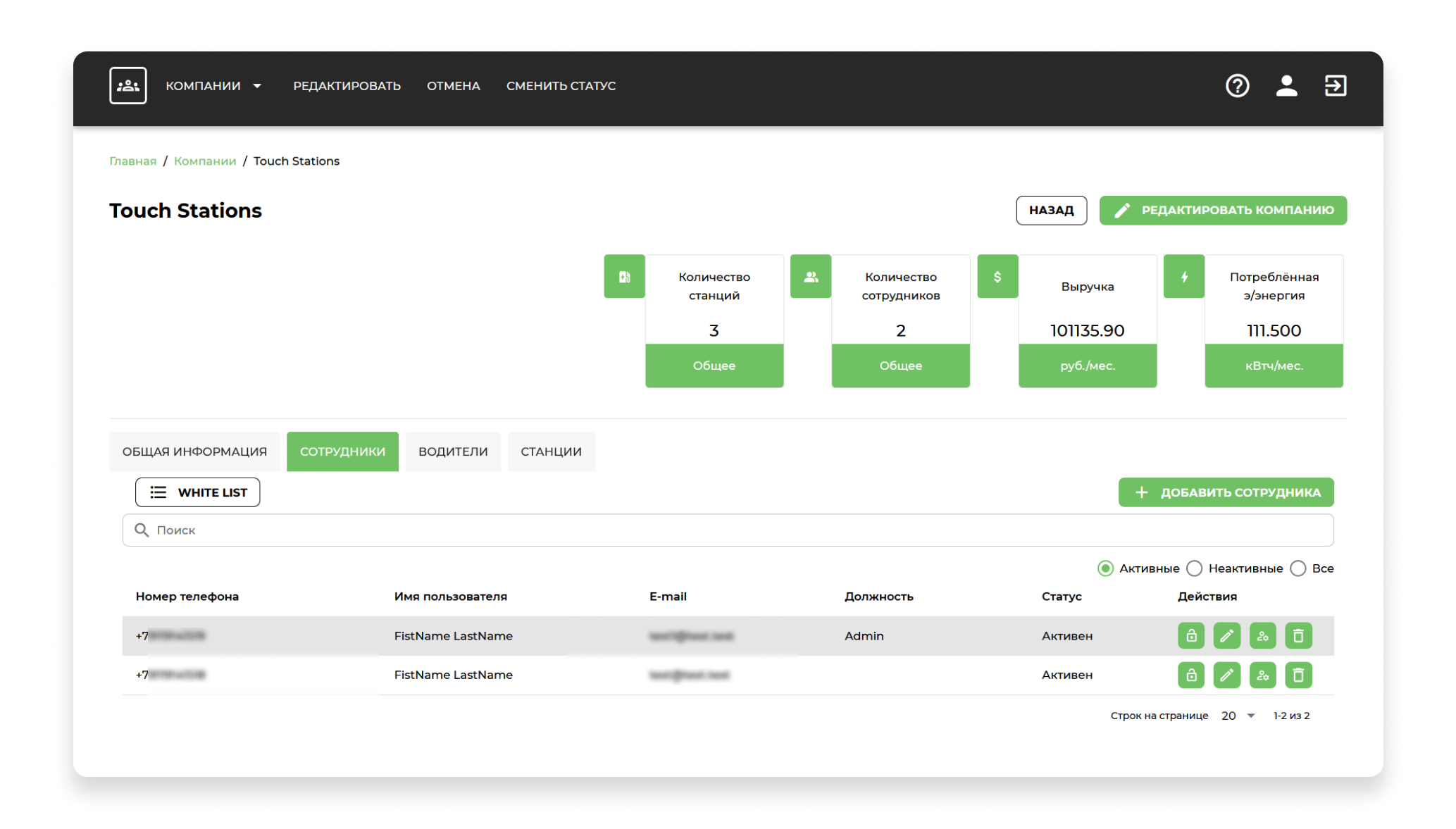The height and width of the screenshot is (829, 1456).
Task: Click the companies logo icon in header
Action: pos(128,86)
